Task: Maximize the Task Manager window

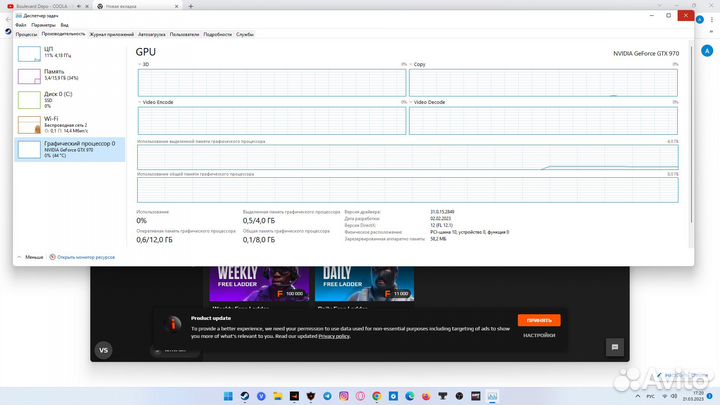Action: pyautogui.click(x=669, y=16)
